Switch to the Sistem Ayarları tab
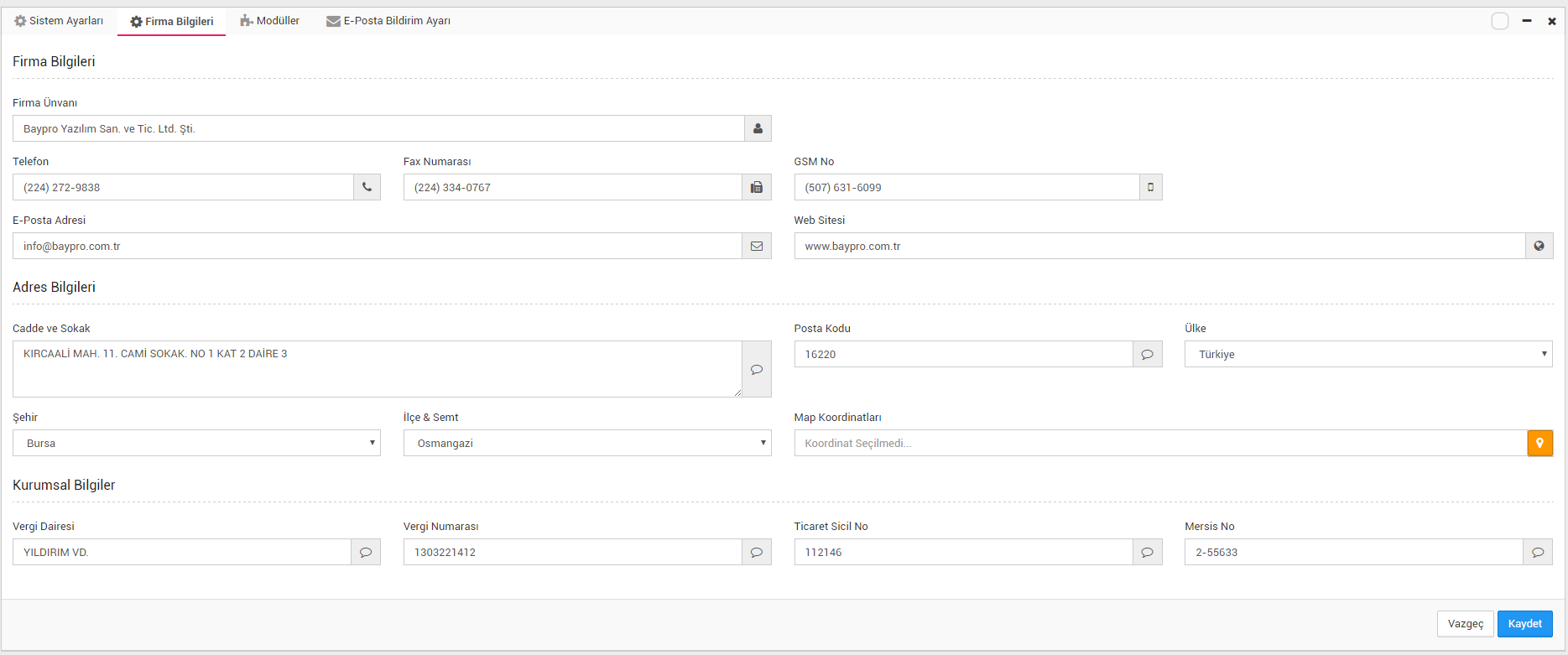The width and height of the screenshot is (1568, 655). click(59, 21)
